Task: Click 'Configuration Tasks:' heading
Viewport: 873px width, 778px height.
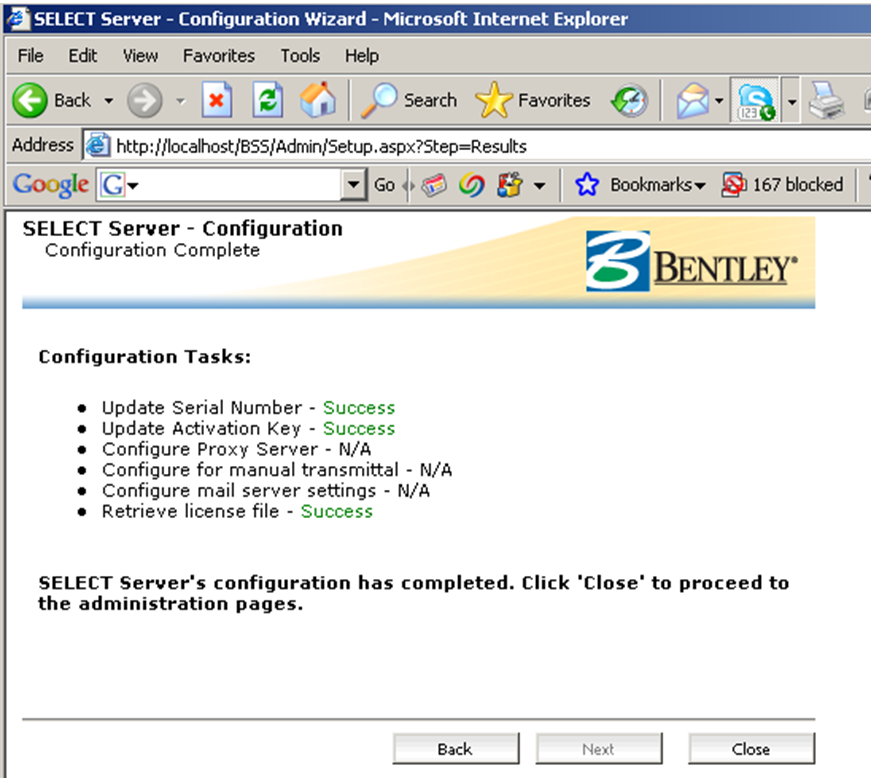Action: tap(145, 356)
